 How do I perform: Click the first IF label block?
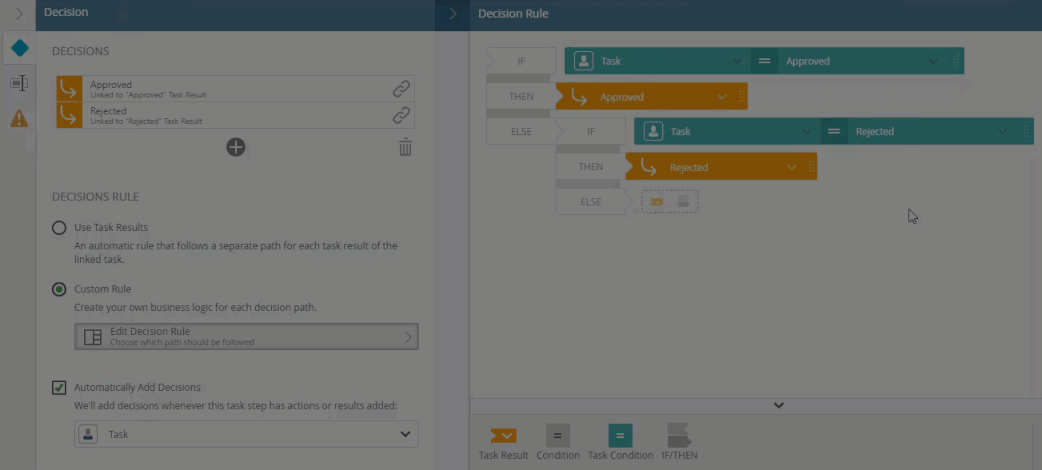[522, 61]
